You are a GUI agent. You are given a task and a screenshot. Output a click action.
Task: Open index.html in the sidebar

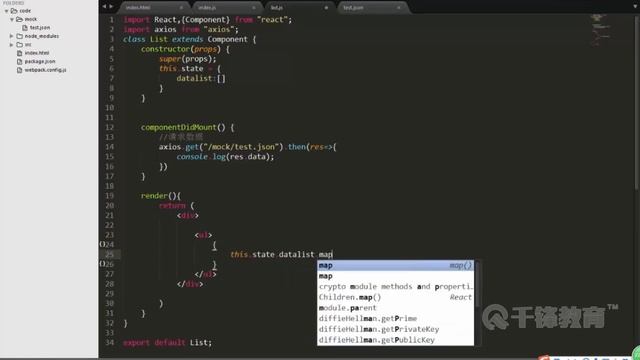(37, 53)
